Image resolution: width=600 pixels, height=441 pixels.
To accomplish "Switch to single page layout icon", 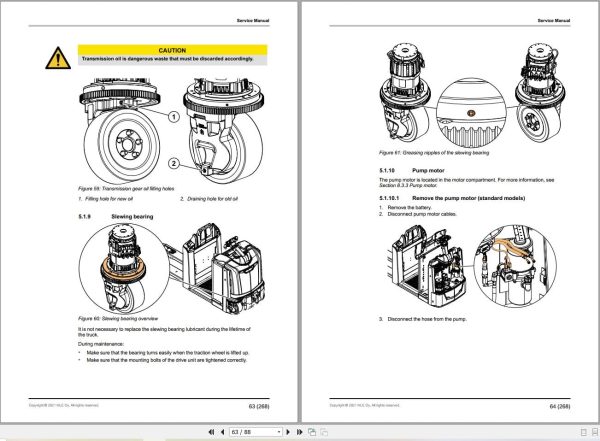I will [584, 432].
